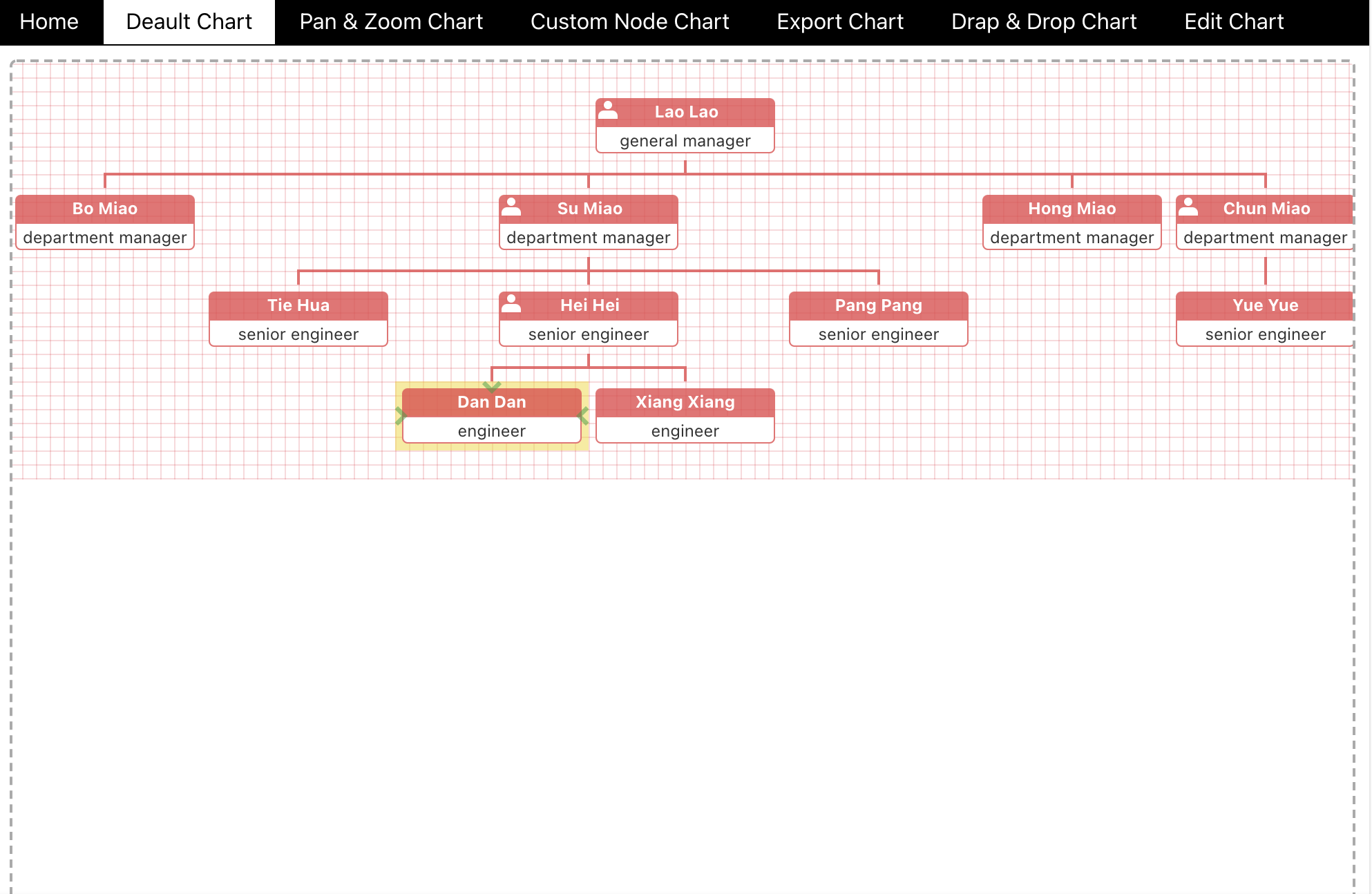Switch to the Export Chart tab
This screenshot has height=894, width=1372.
(x=839, y=22)
